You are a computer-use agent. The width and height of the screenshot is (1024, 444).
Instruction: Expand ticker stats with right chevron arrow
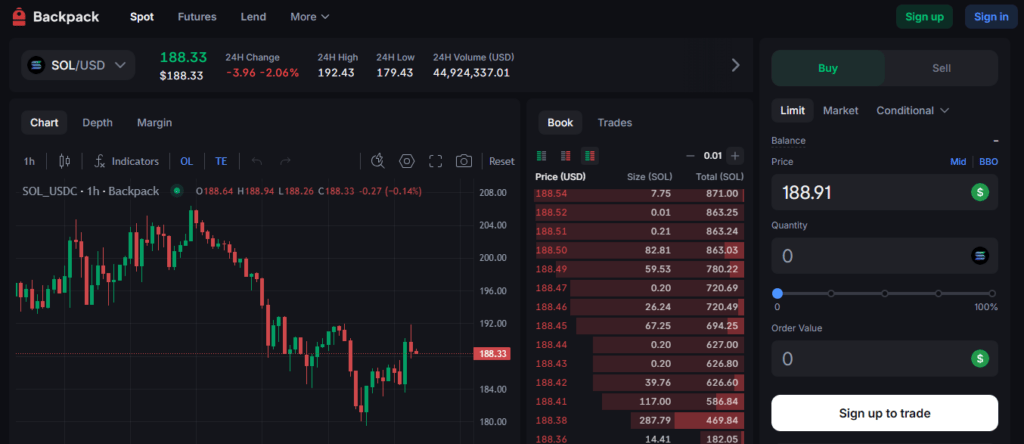tap(735, 65)
